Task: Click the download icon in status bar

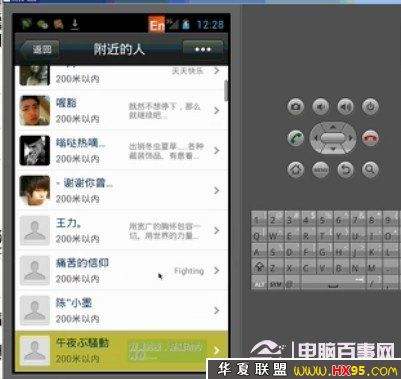Action: (75, 24)
